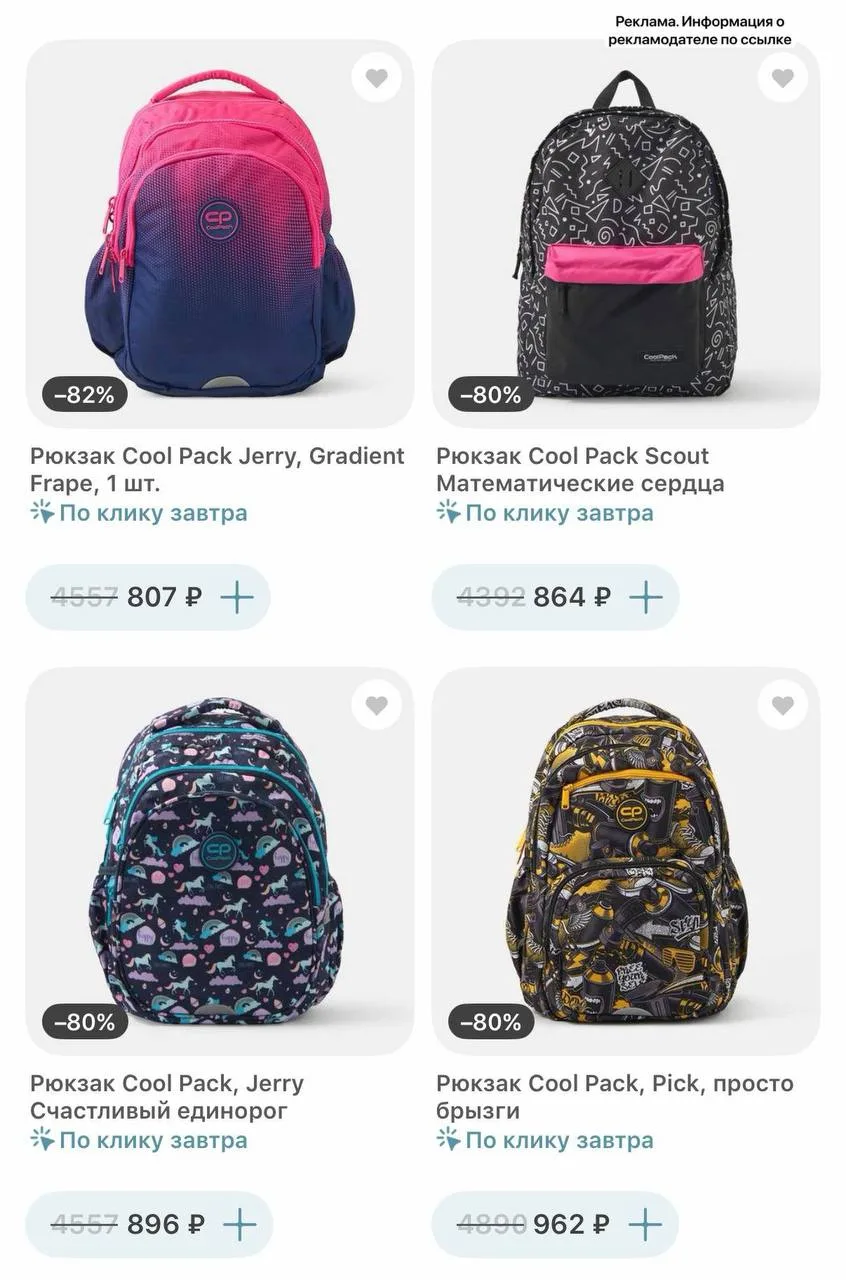Favorite the Jerry Gradient Frape backpack heart

376,78
